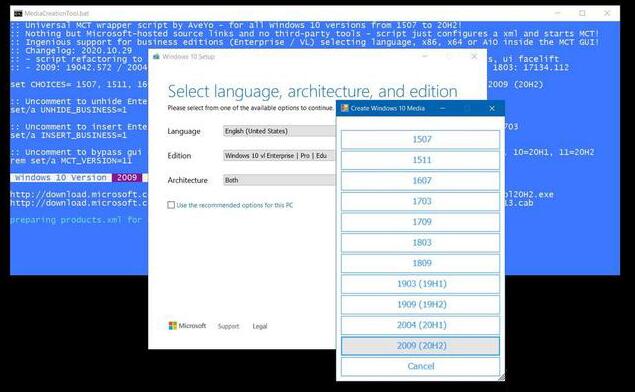Open the Language dropdown in Windows 10 Setup
The height and width of the screenshot is (392, 635).
coord(279,131)
